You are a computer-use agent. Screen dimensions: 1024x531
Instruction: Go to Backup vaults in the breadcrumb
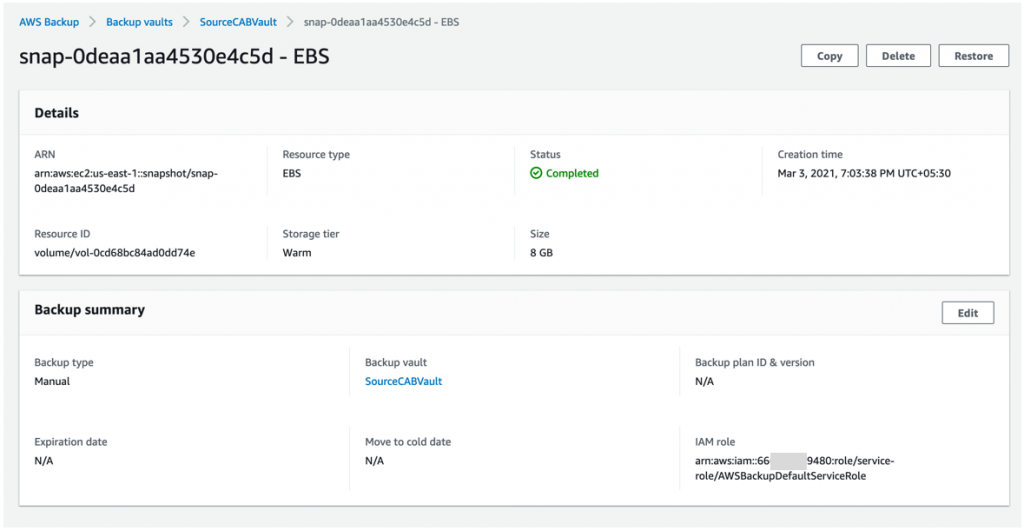pyautogui.click(x=139, y=22)
